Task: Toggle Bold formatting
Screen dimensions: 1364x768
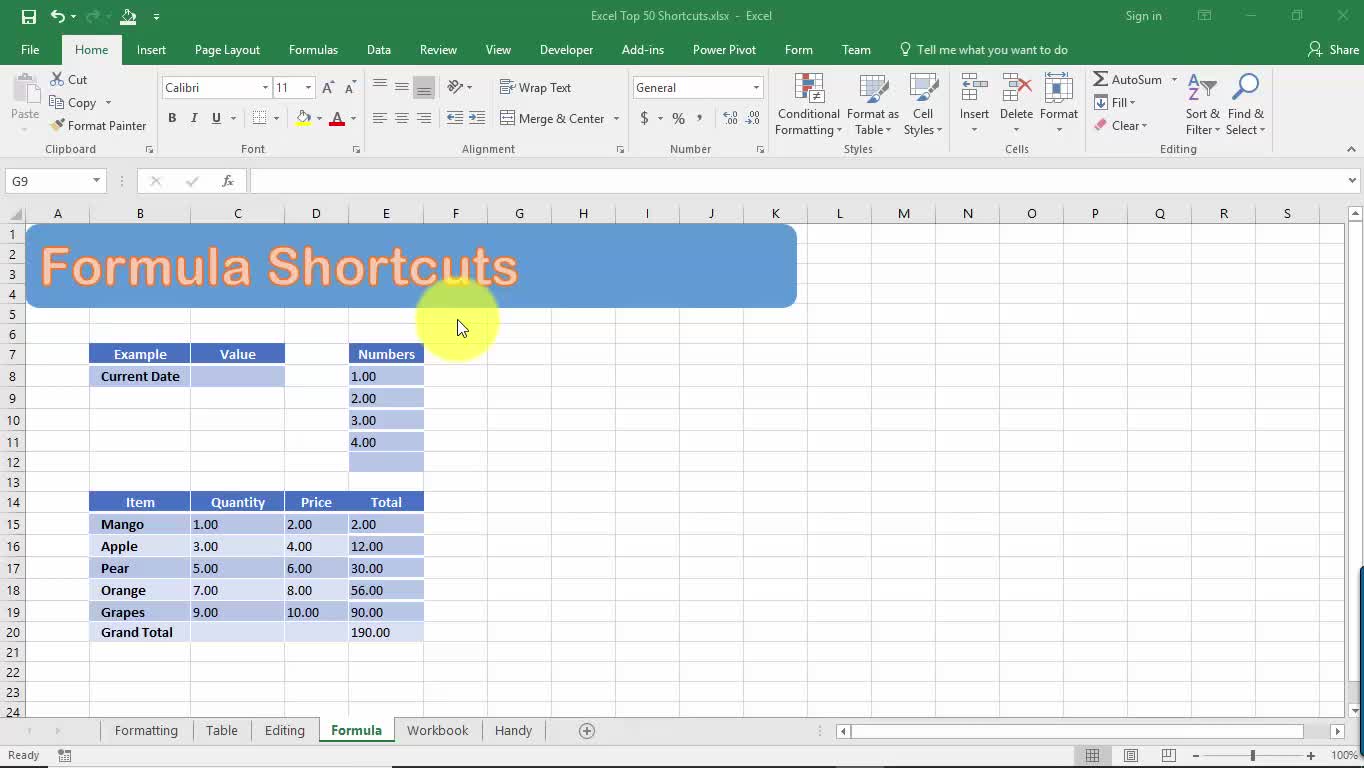Action: pos(172,118)
